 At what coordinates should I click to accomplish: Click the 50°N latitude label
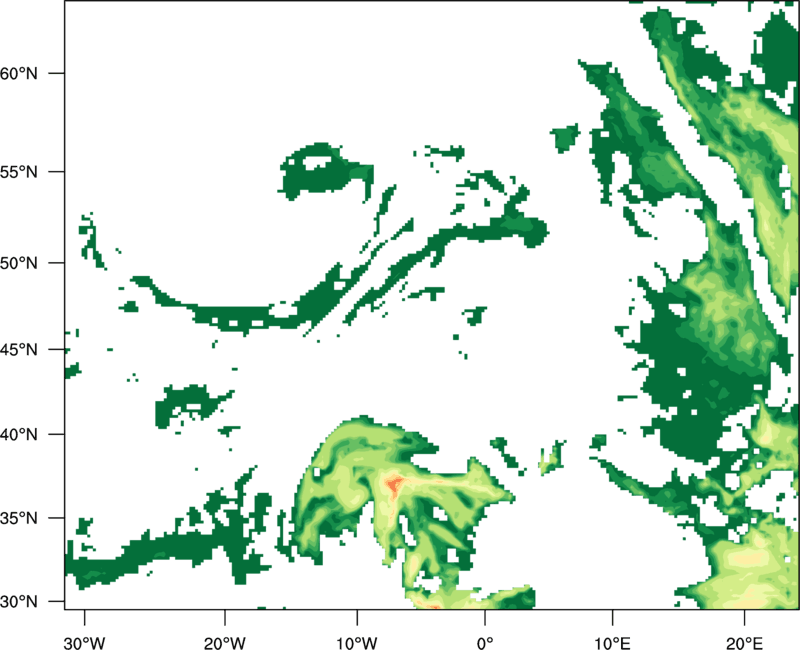18,263
